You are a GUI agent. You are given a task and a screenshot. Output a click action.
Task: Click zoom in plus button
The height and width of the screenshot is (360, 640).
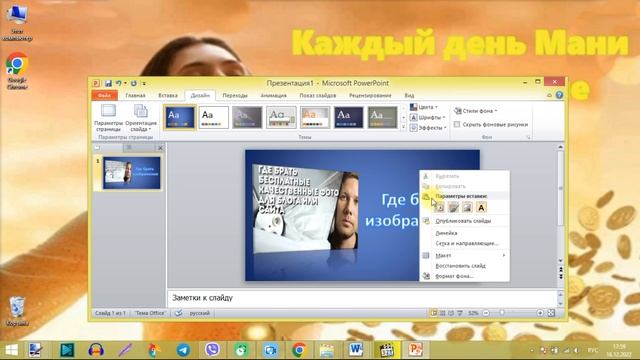(540, 313)
